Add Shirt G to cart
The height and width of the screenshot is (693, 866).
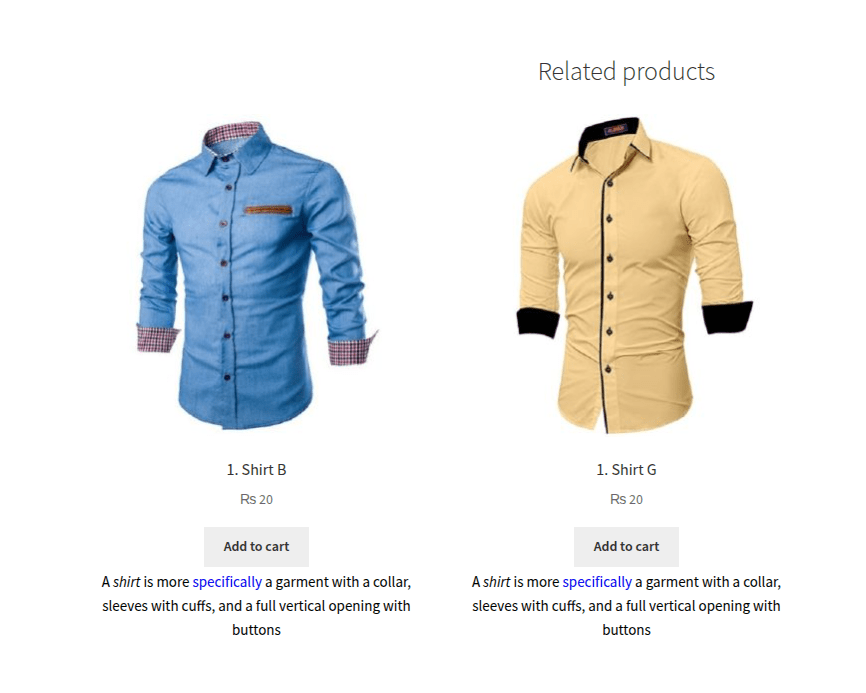[x=626, y=547]
